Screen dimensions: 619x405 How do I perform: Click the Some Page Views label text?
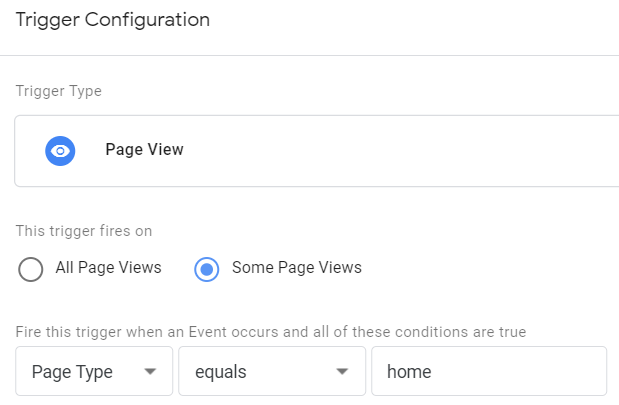point(297,268)
